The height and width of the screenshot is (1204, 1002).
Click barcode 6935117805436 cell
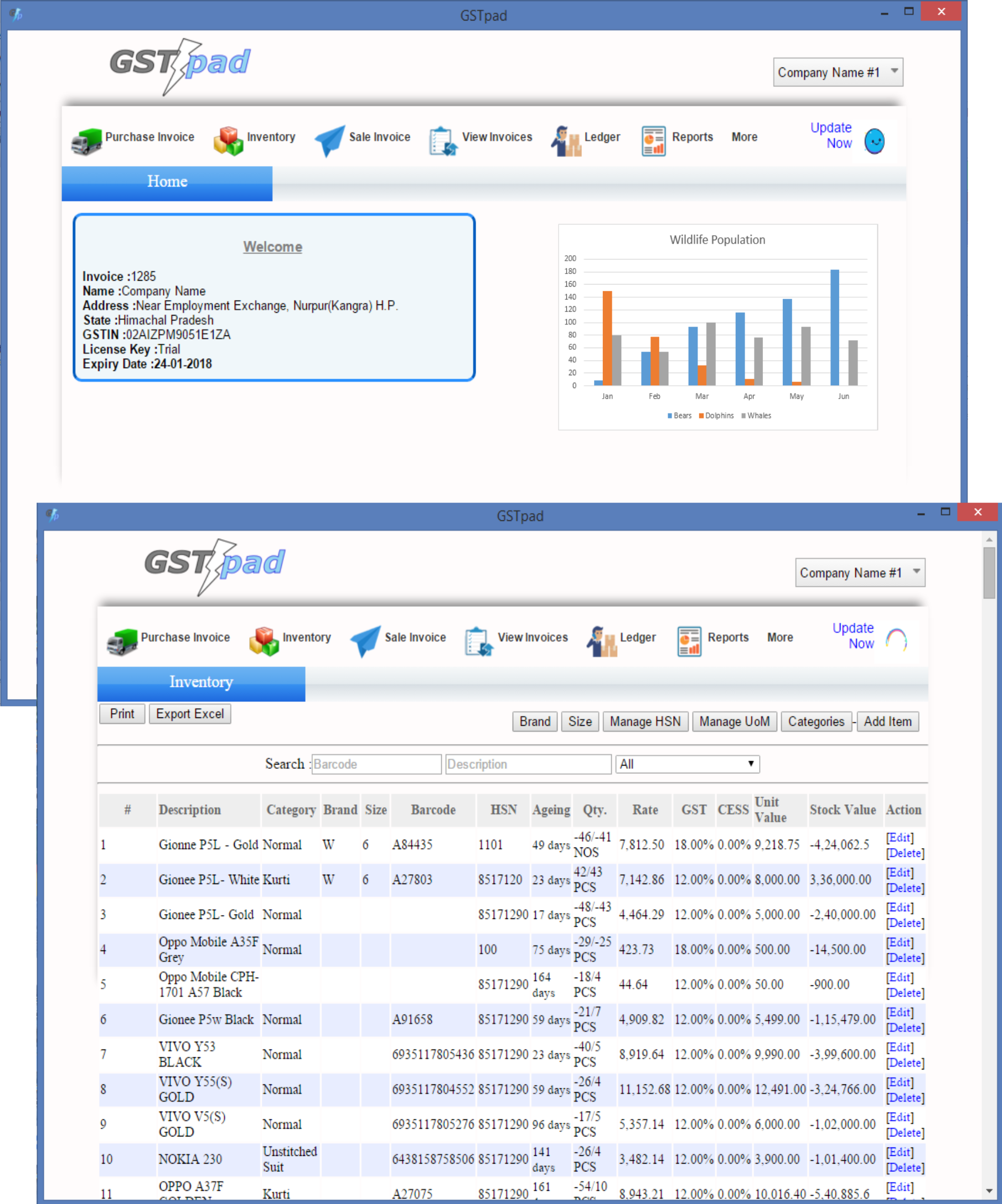click(433, 1054)
